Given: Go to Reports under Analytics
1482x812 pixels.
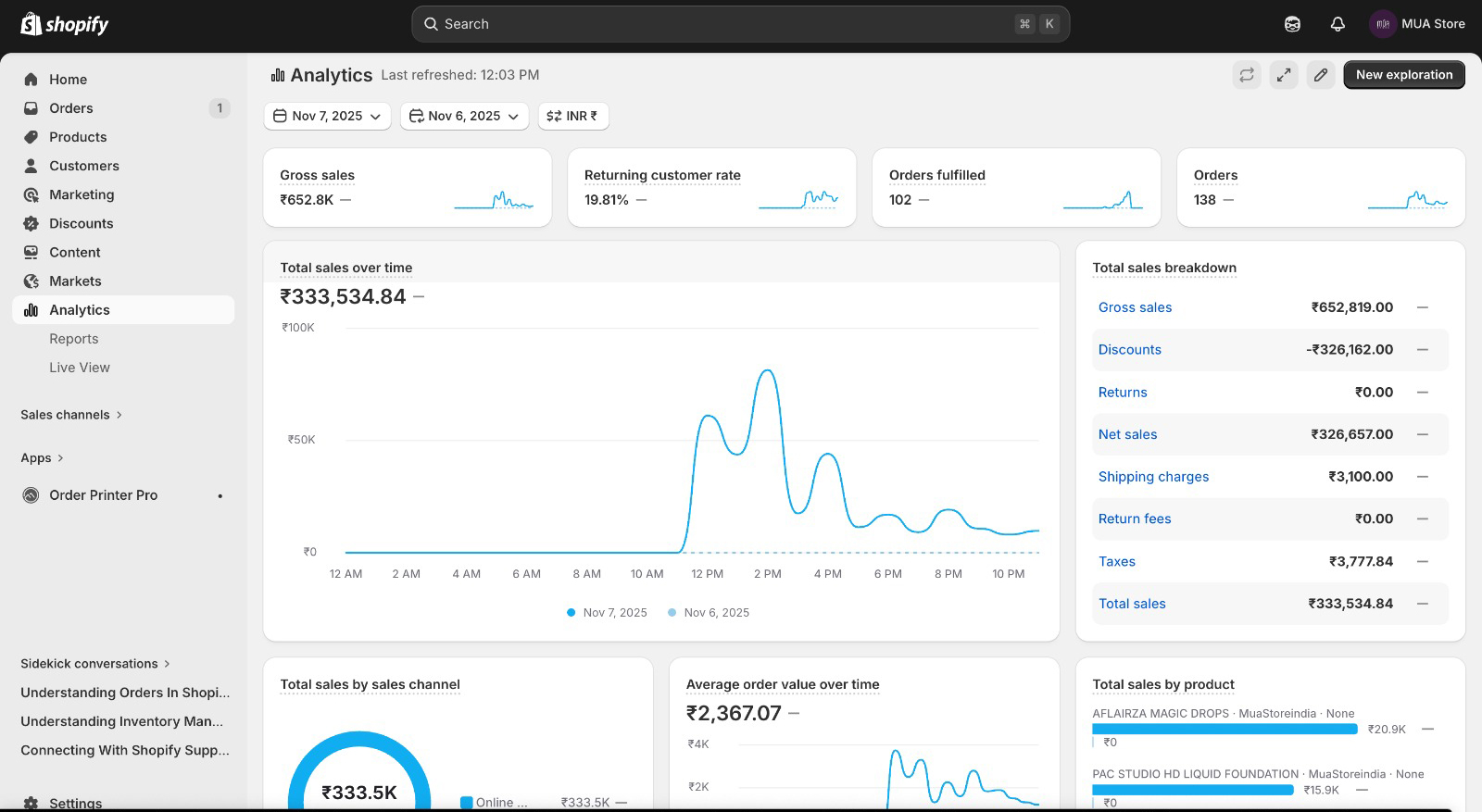Looking at the screenshot, I should tap(74, 339).
